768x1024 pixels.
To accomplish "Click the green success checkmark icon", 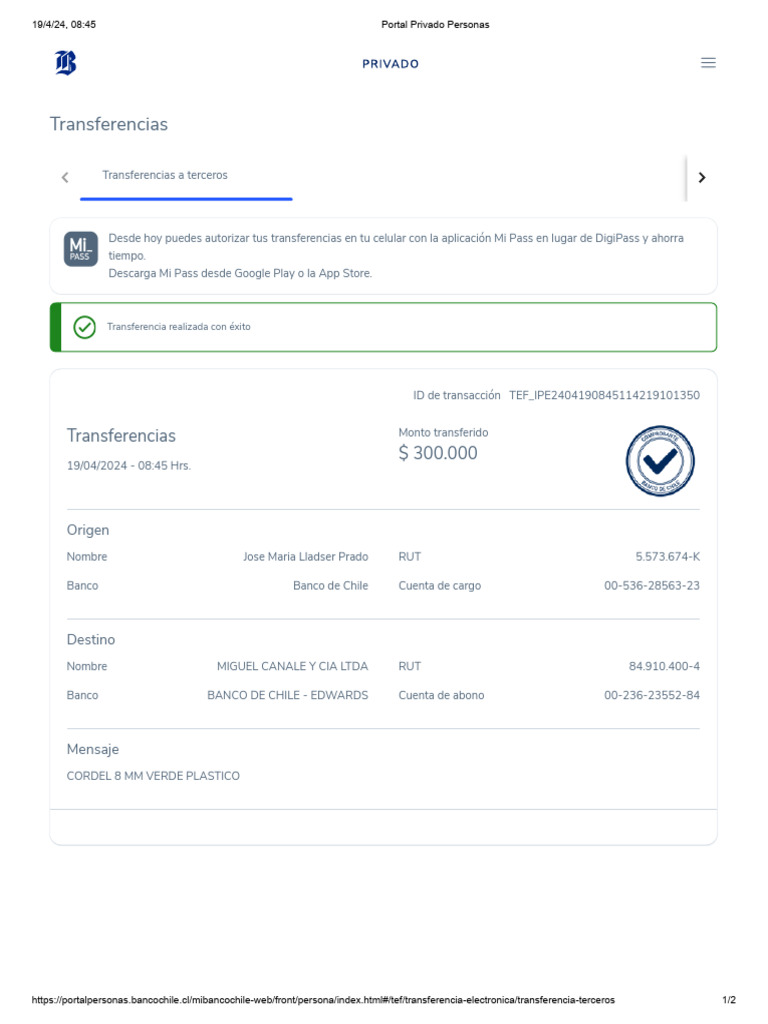I will [x=85, y=327].
